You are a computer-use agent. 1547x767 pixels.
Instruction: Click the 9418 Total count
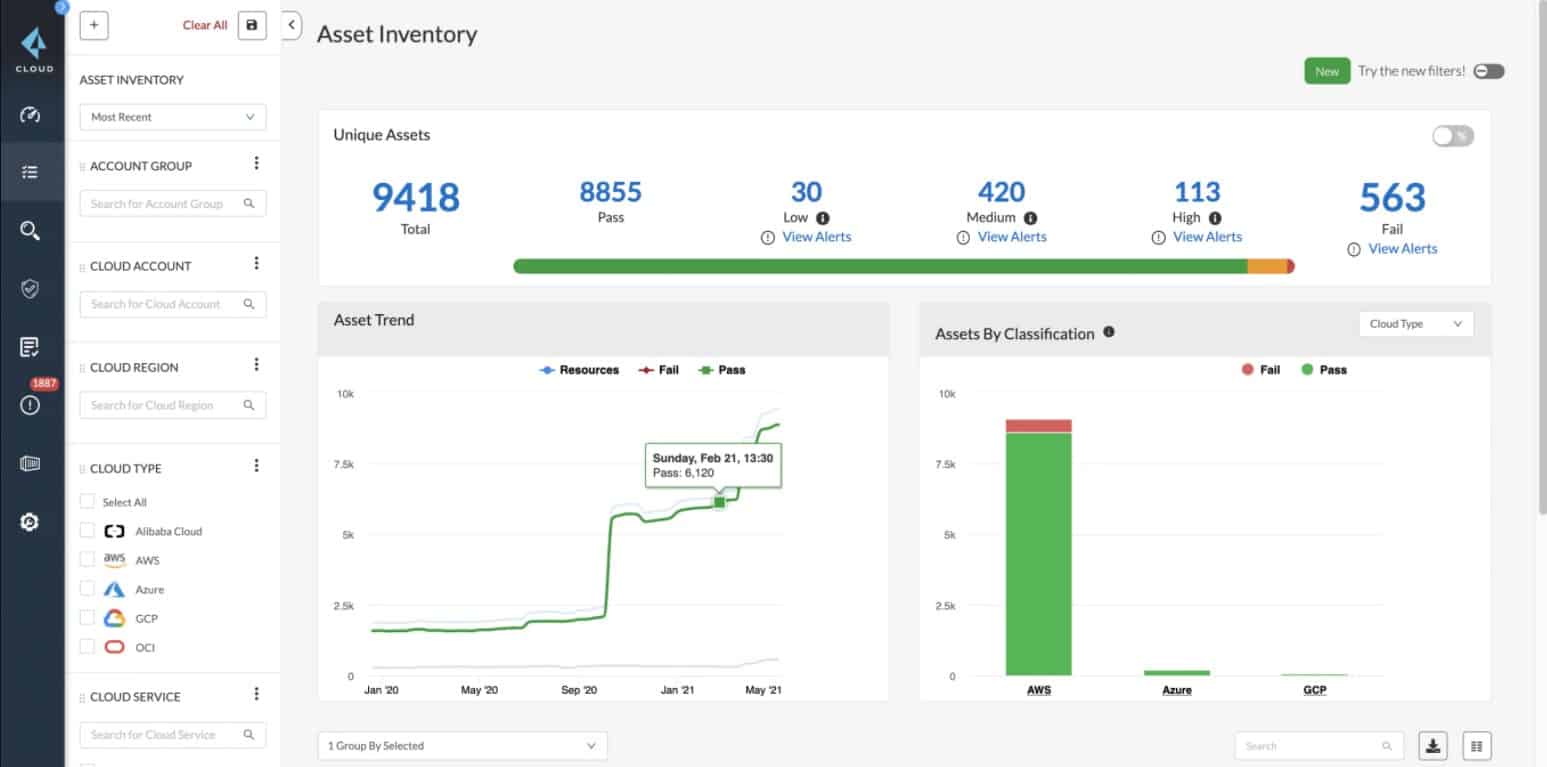pos(416,198)
